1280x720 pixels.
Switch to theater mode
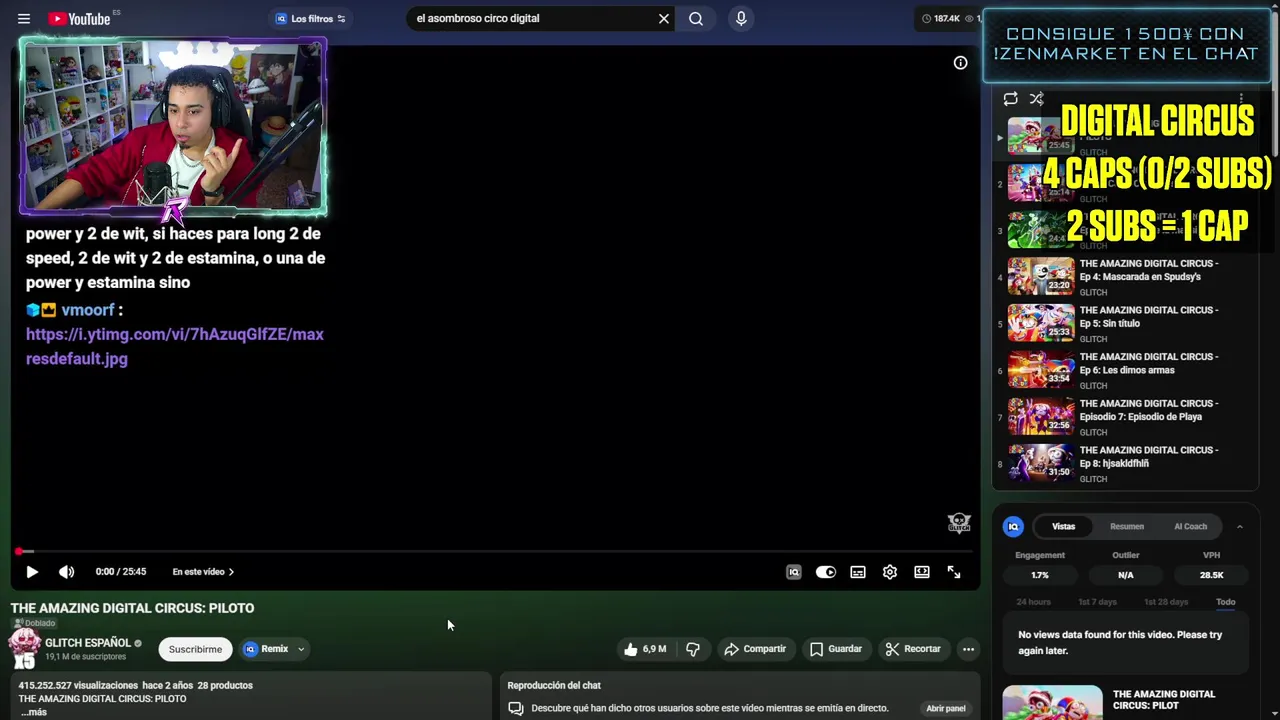922,572
